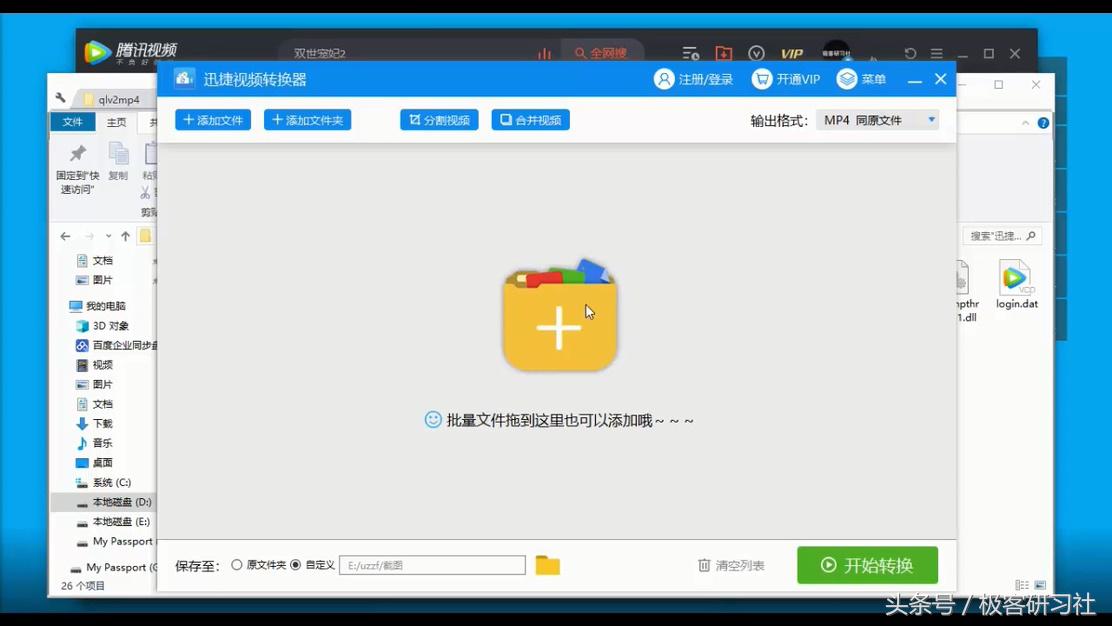
Task: Click the 添加文件 button
Action: click(x=213, y=120)
